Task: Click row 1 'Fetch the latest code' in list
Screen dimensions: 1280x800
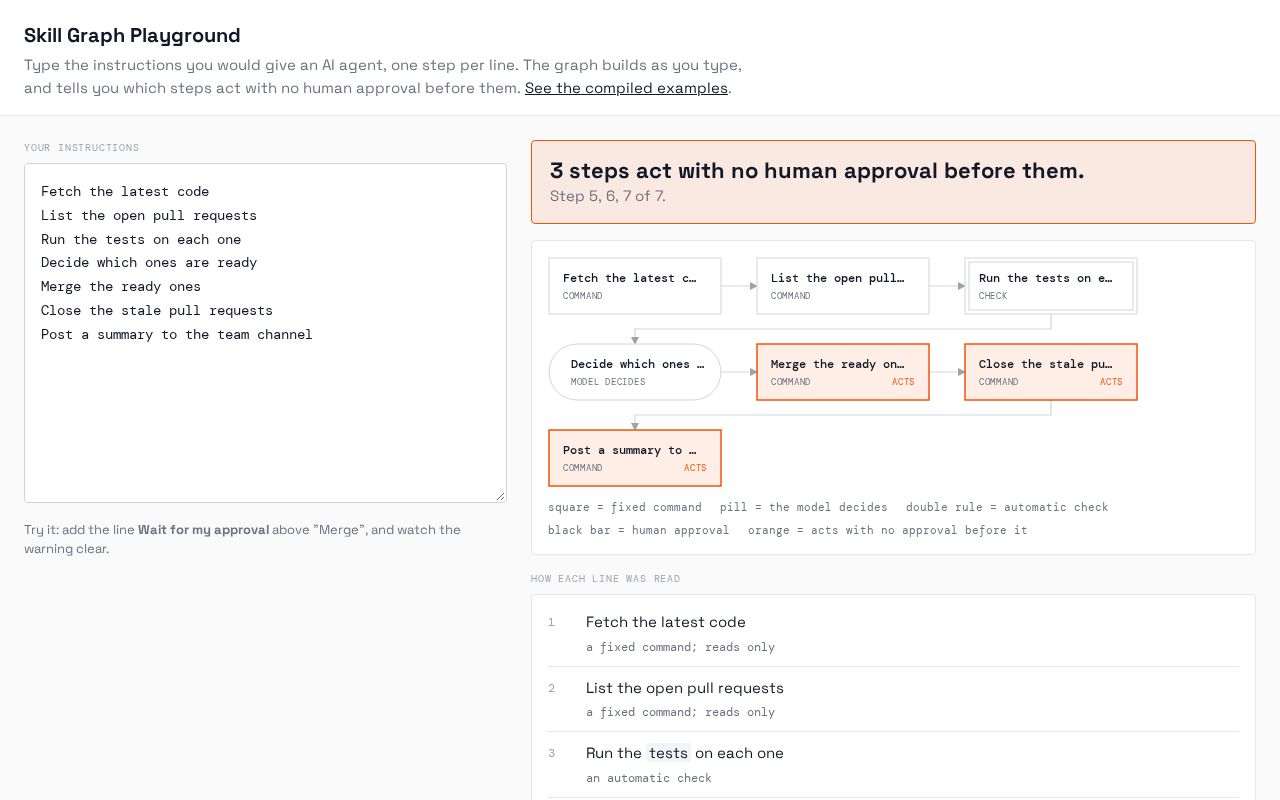Action: coord(893,634)
